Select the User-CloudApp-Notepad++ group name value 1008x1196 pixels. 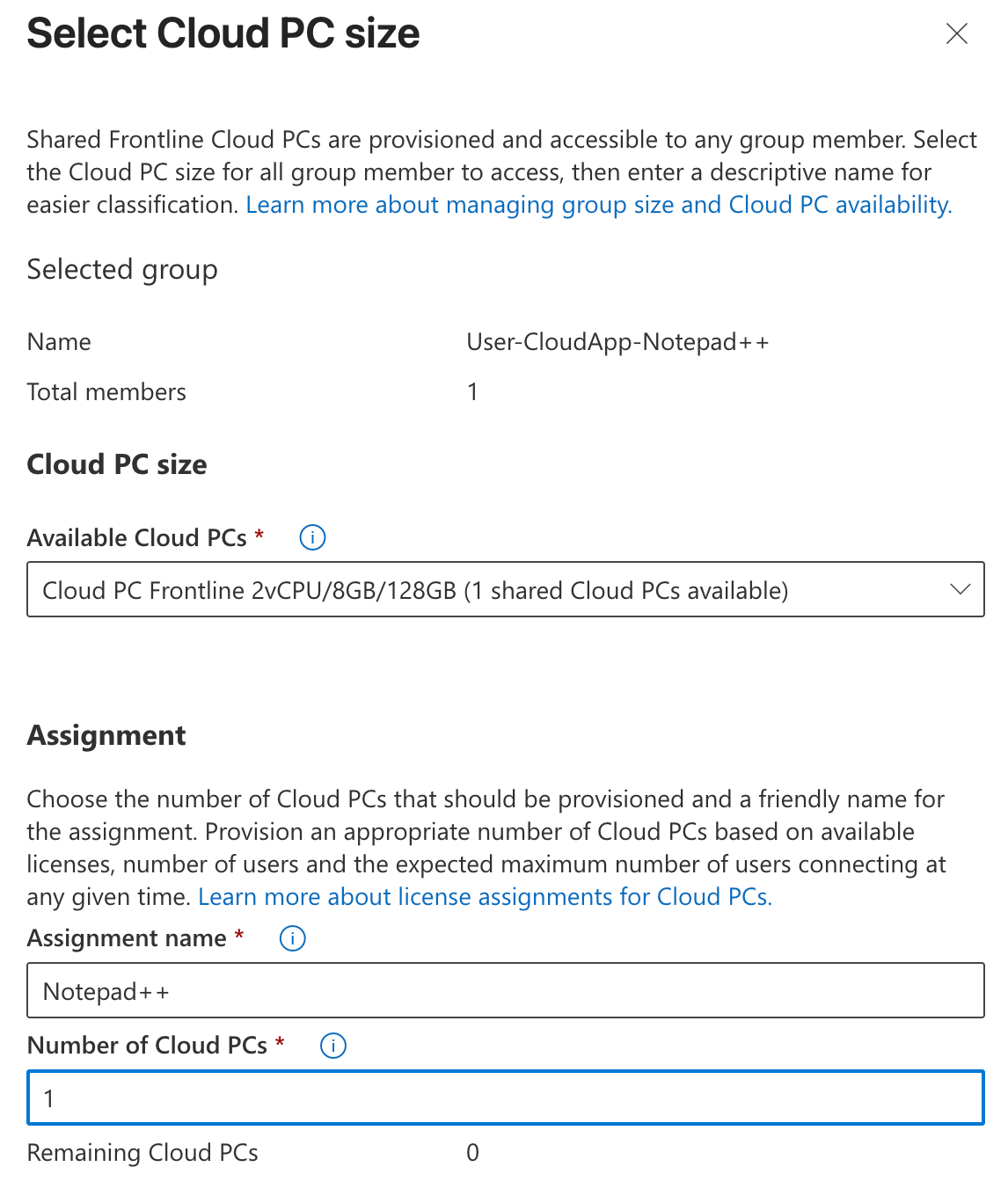click(617, 342)
